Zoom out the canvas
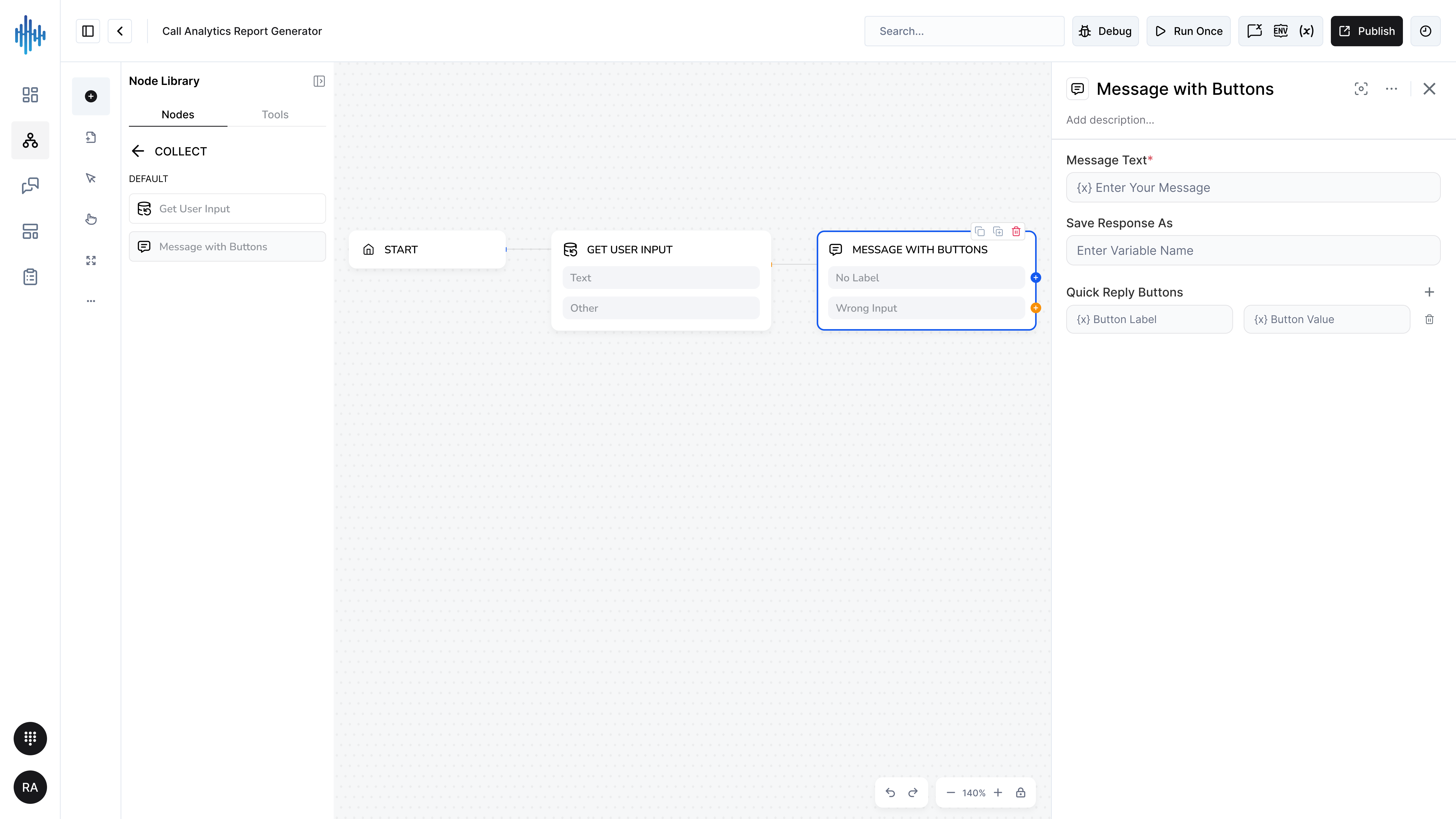The image size is (1456, 819). click(x=950, y=792)
